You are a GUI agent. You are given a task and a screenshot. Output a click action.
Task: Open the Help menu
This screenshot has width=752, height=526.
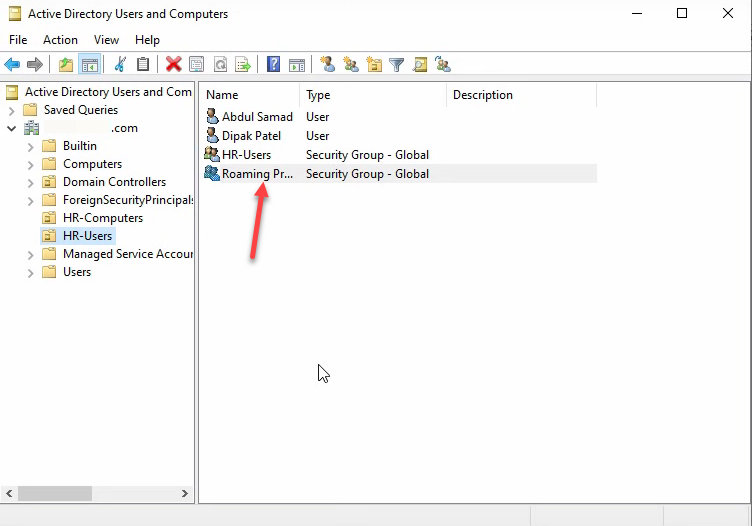click(x=147, y=40)
